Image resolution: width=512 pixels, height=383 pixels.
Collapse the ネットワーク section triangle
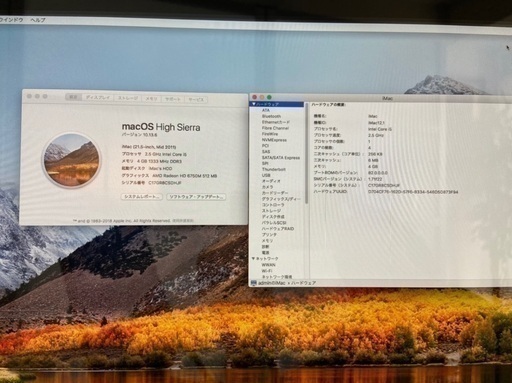pos(254,258)
